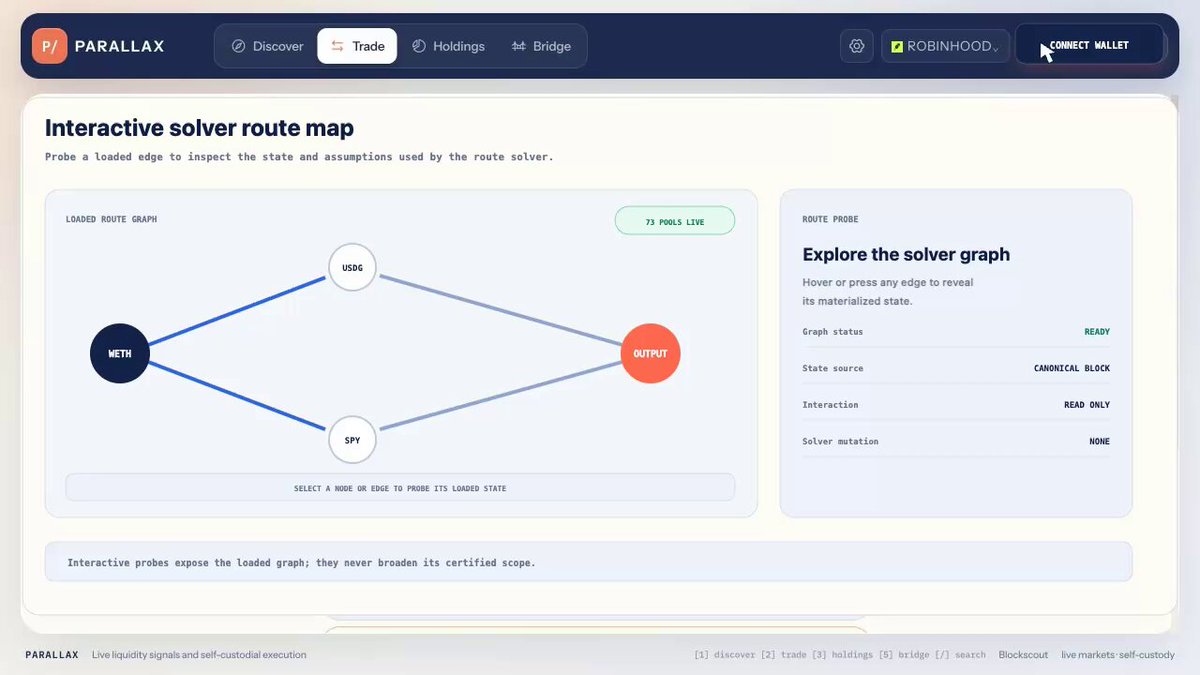
Task: Click the "Live liquidity signals" footer tagline
Action: (199, 655)
